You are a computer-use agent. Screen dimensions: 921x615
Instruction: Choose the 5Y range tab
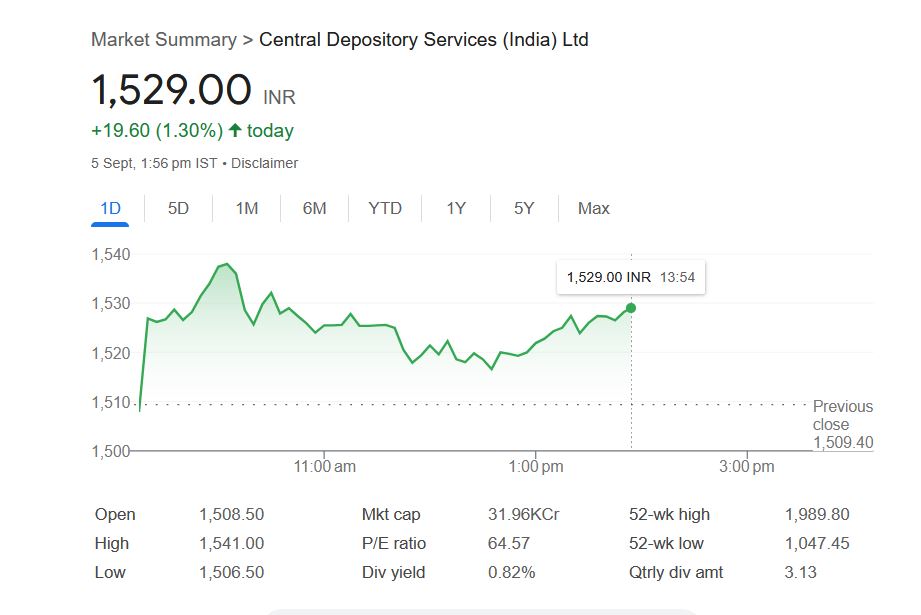524,208
